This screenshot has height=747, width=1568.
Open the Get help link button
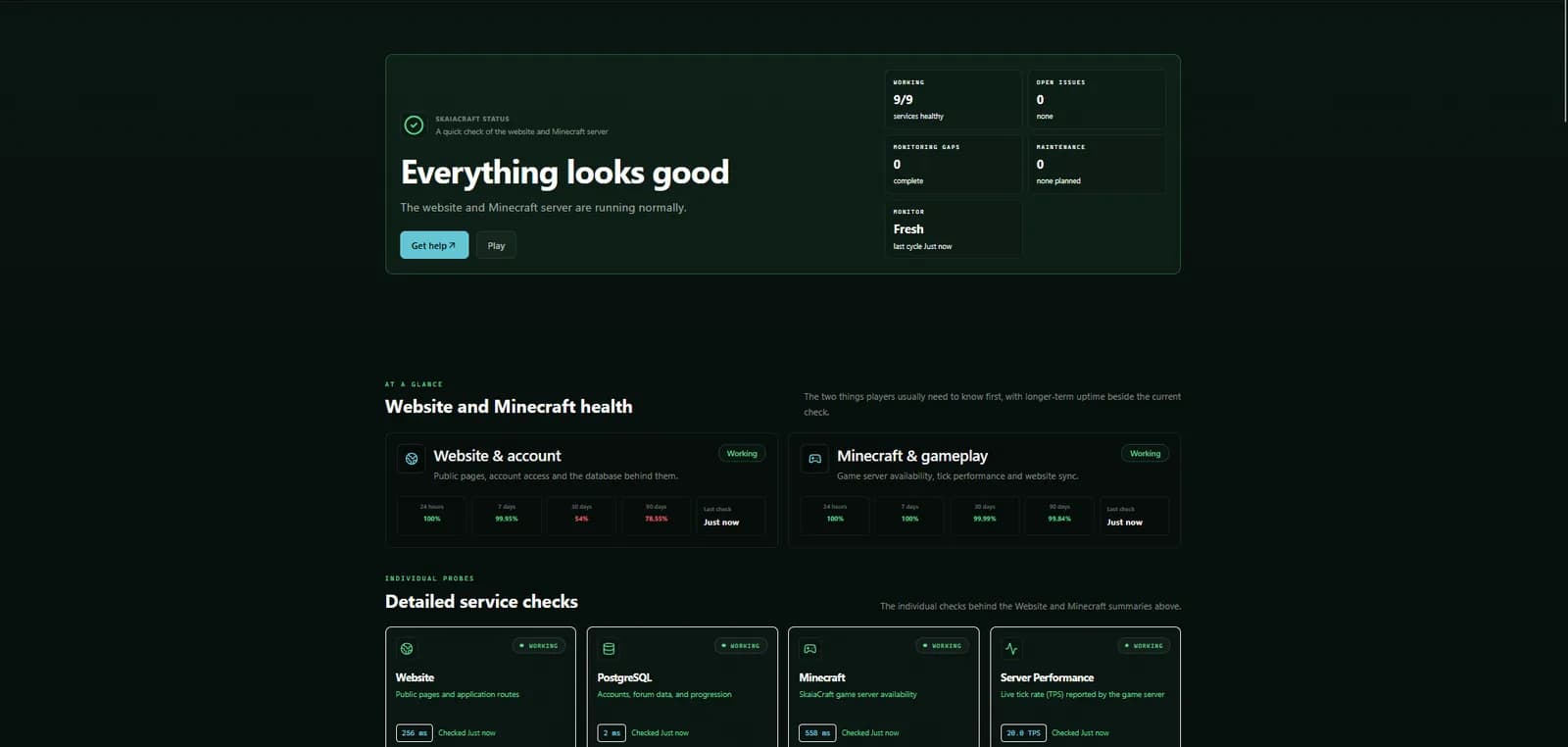click(434, 245)
